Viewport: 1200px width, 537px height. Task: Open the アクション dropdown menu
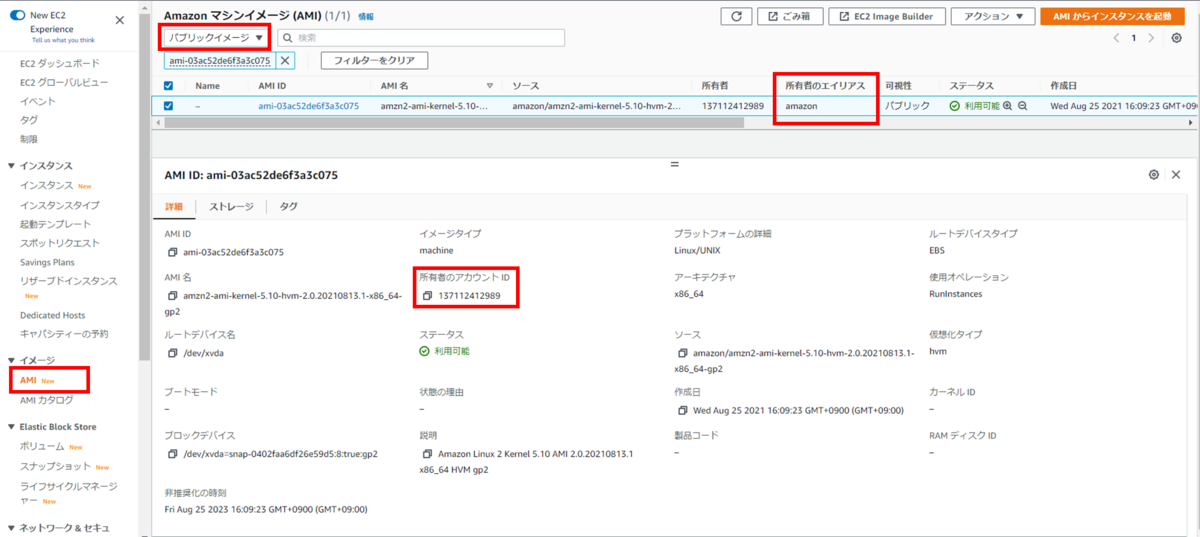(x=992, y=16)
